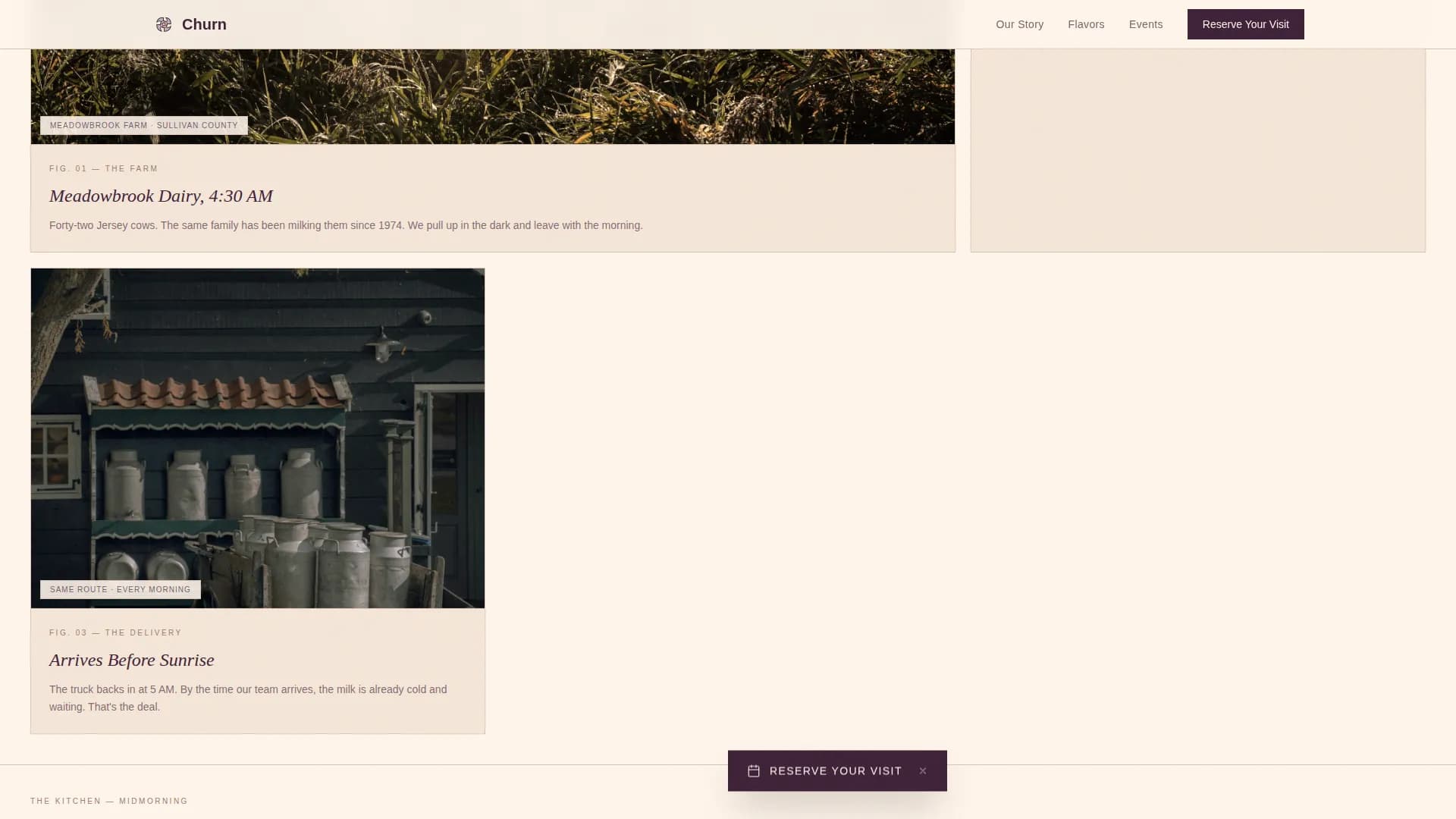This screenshot has height=819, width=1456.
Task: Click the FIG. 03 — THE DELIVERY caption
Action: tap(115, 632)
